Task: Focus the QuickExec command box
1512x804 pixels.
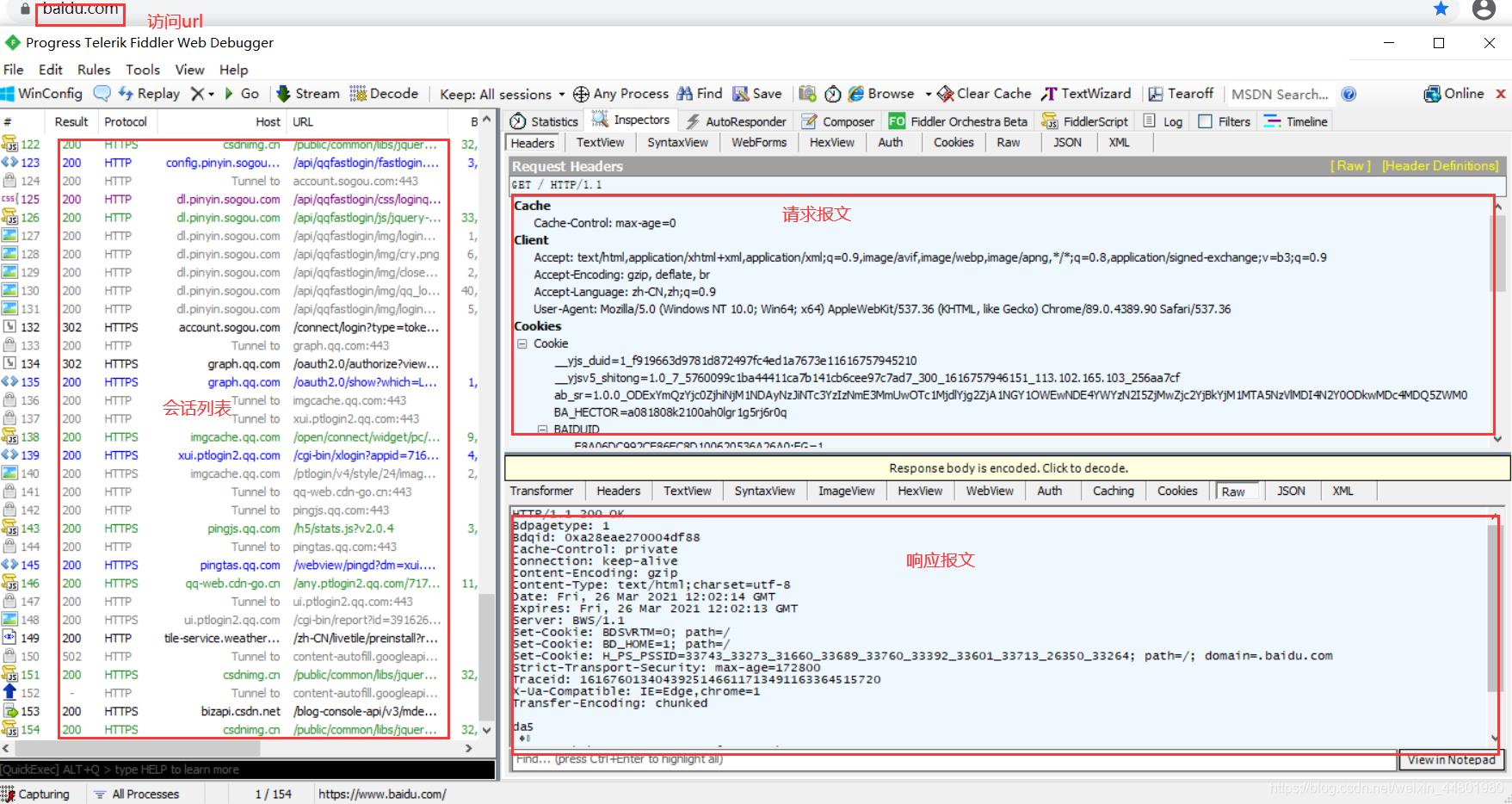Action: tap(248, 770)
